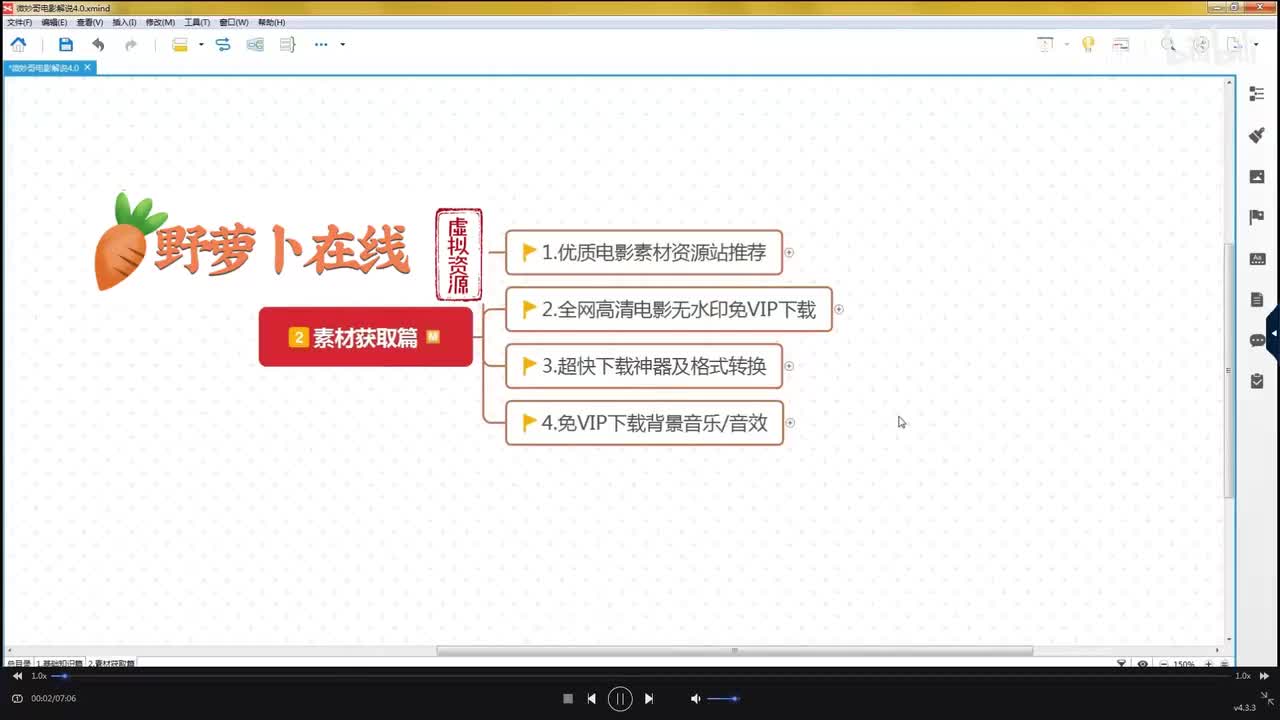Open search magnifier in toolbar
The image size is (1280, 720).
coord(1168,44)
